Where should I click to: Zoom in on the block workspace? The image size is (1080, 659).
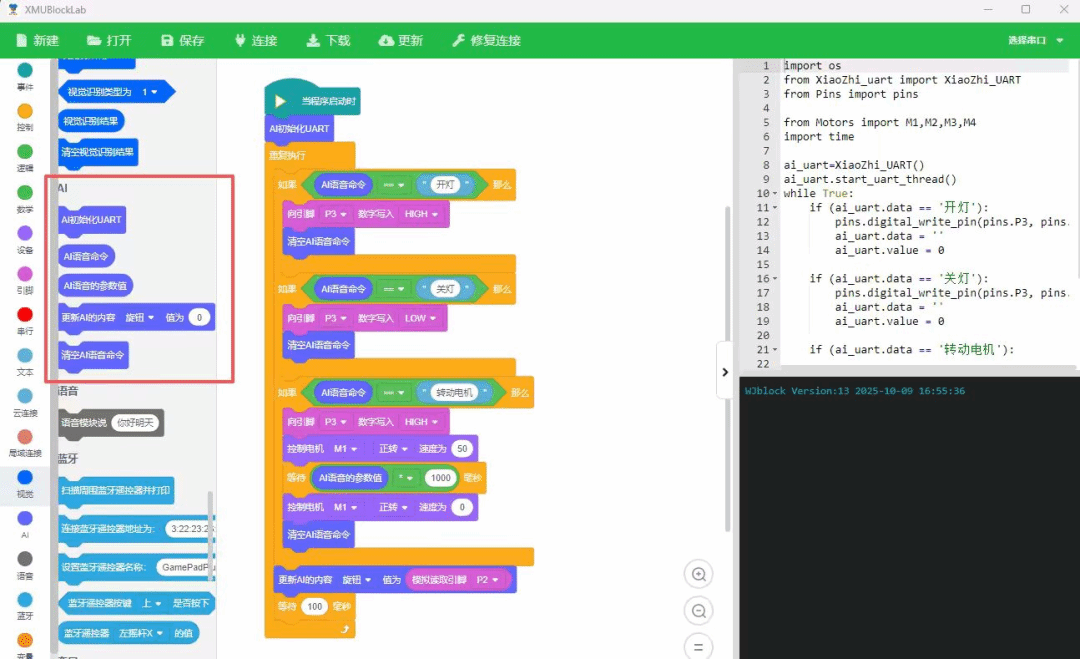coord(699,574)
